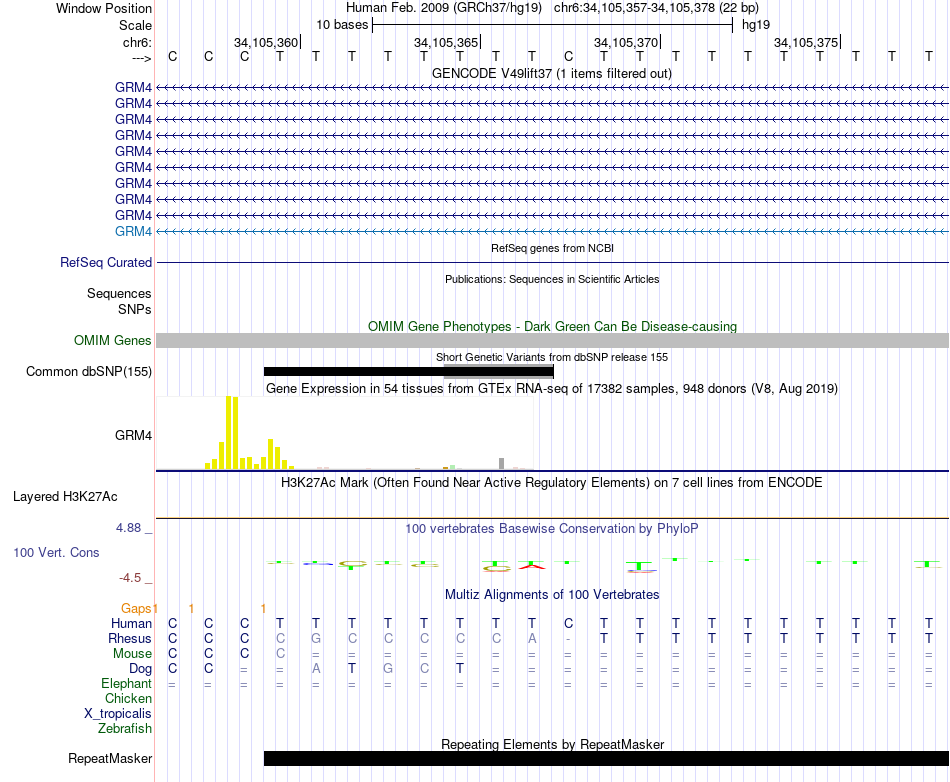This screenshot has height=782, width=950.
Task: Click the Rhesus 'G' base in alignment
Action: [x=316, y=638]
